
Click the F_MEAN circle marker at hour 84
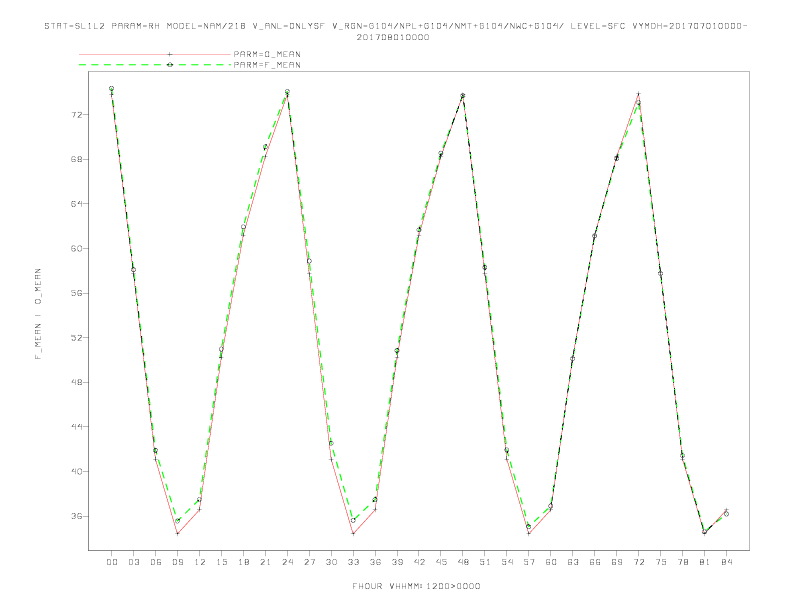tap(726, 514)
